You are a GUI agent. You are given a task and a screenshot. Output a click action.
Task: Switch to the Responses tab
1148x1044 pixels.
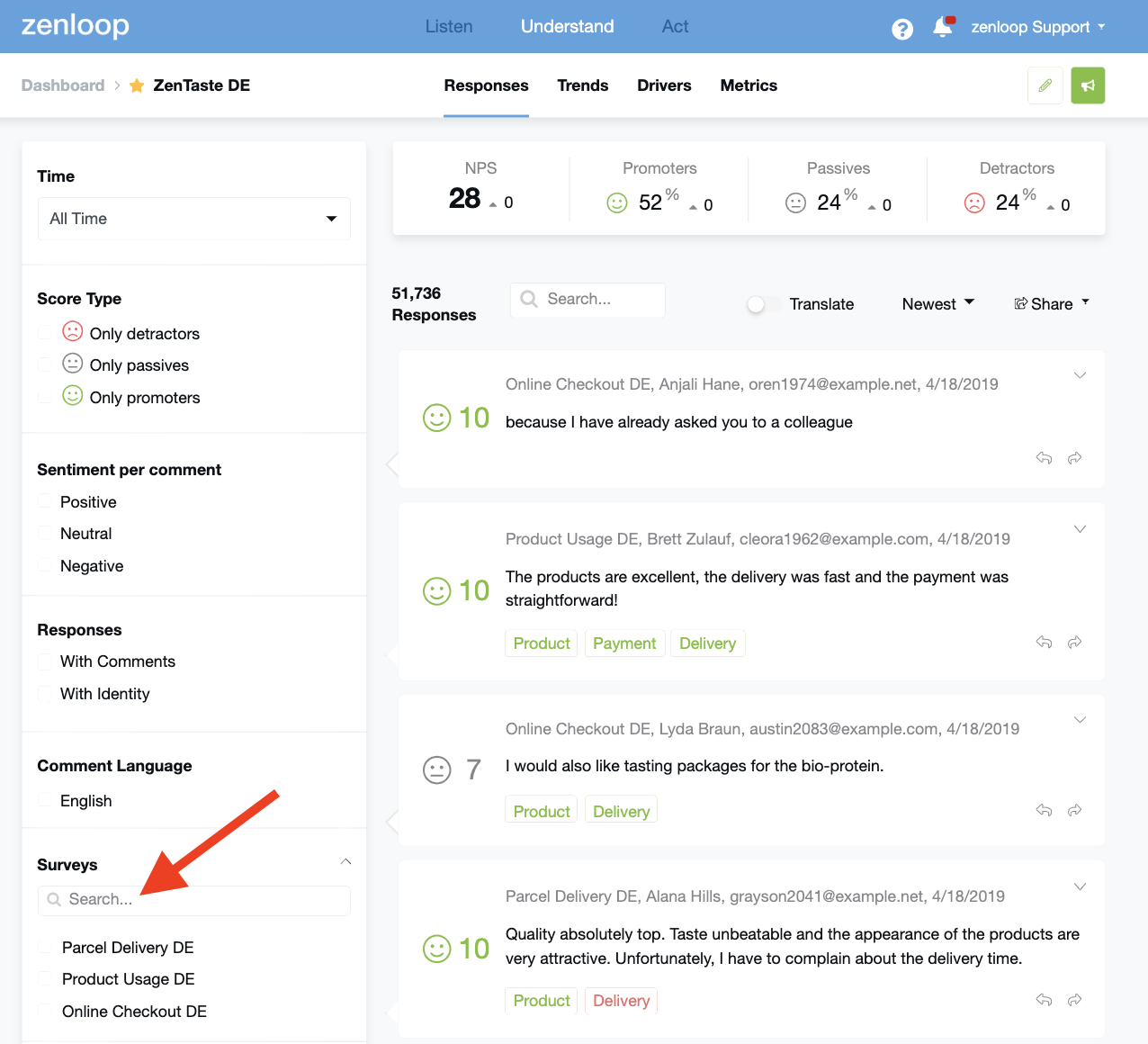click(486, 85)
